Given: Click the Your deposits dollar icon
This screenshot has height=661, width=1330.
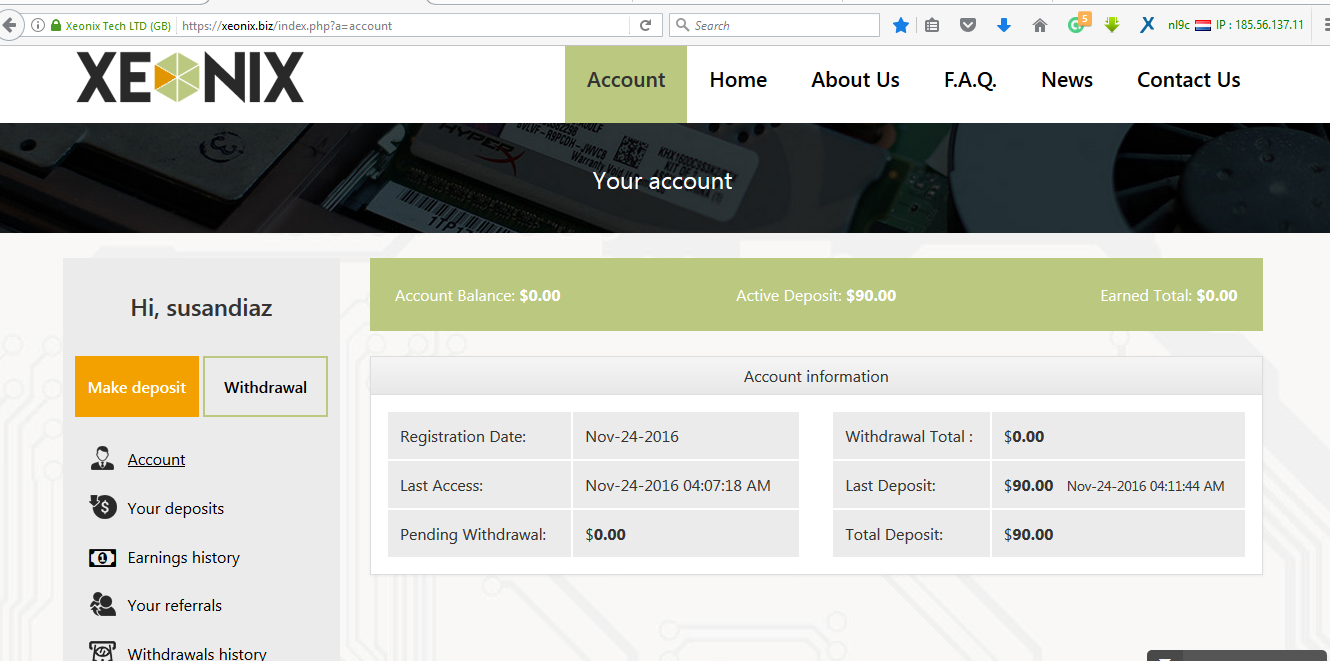Looking at the screenshot, I should tap(102, 507).
